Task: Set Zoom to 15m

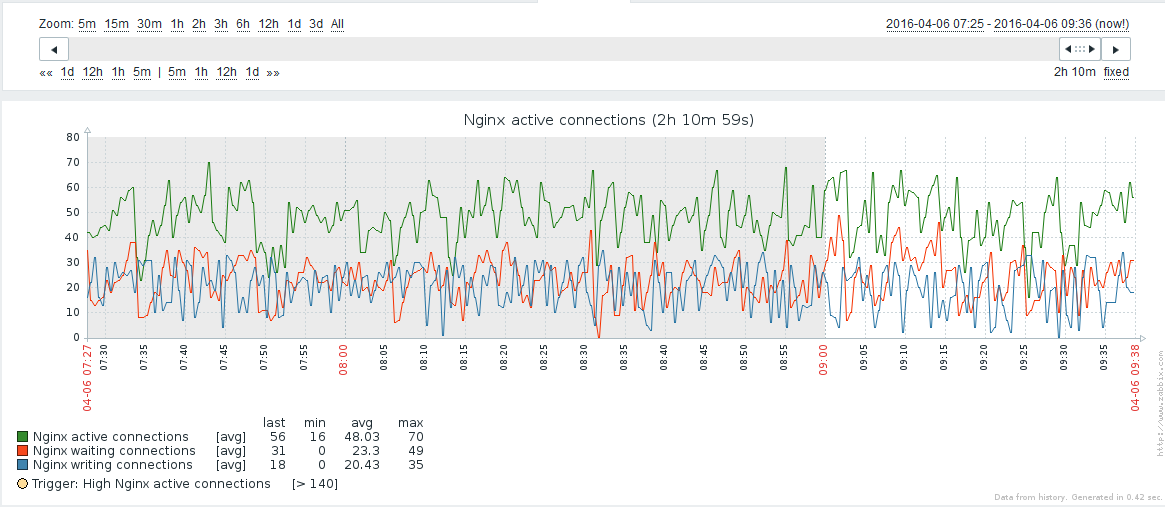Action: point(117,24)
